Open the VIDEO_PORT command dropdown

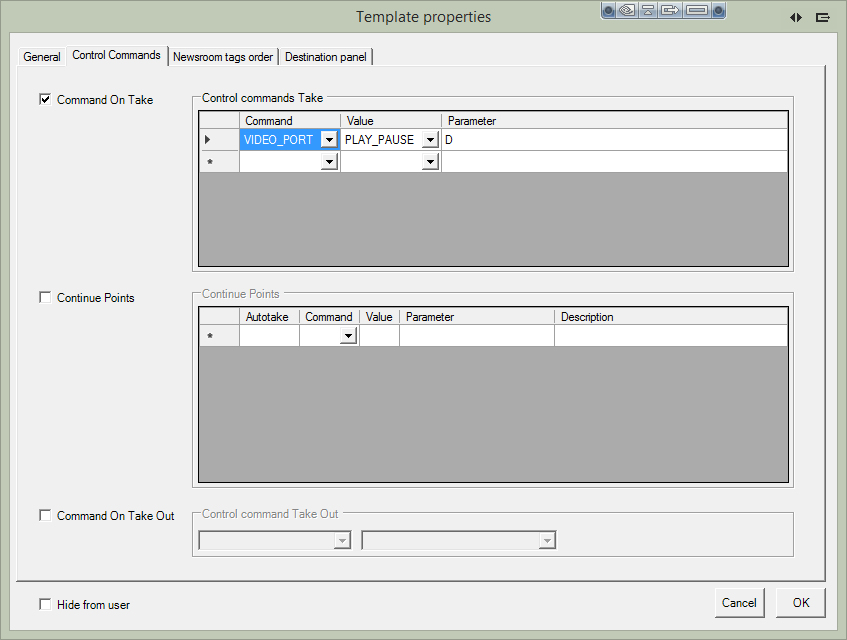pyautogui.click(x=329, y=140)
